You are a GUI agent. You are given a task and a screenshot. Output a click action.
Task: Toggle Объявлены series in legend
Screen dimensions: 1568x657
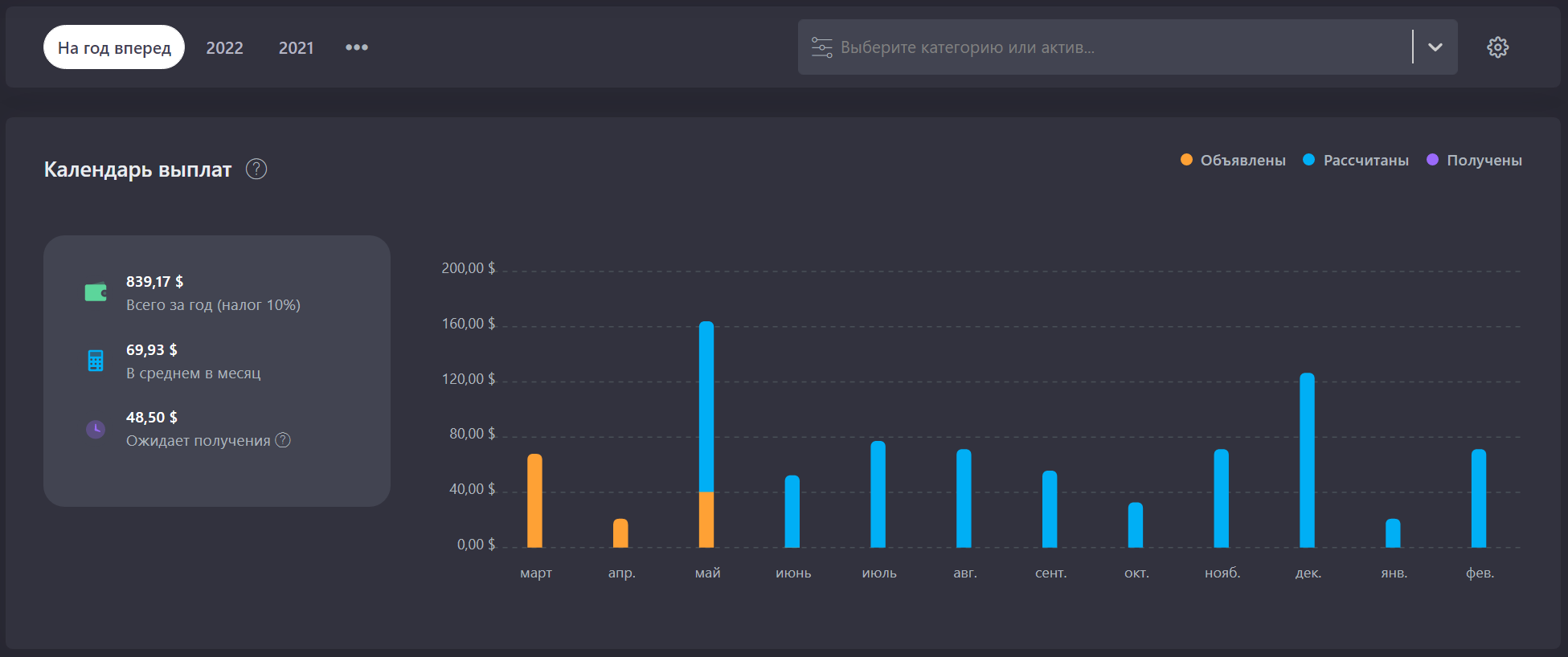coord(1233,160)
